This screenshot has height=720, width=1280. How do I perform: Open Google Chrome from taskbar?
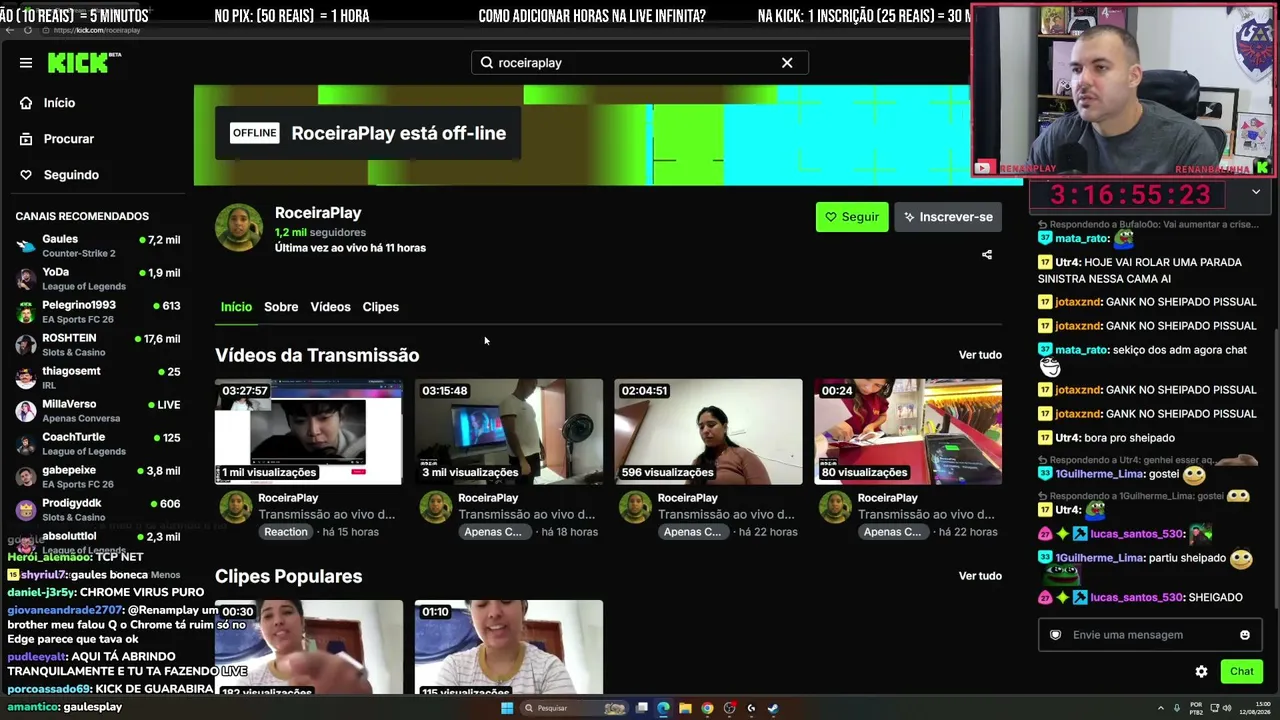pyautogui.click(x=707, y=708)
